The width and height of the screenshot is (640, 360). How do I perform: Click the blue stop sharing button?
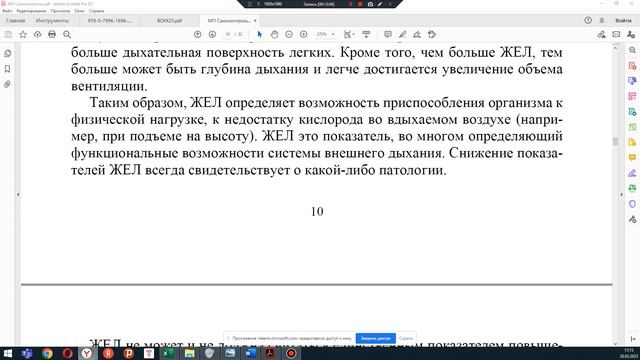click(x=376, y=338)
